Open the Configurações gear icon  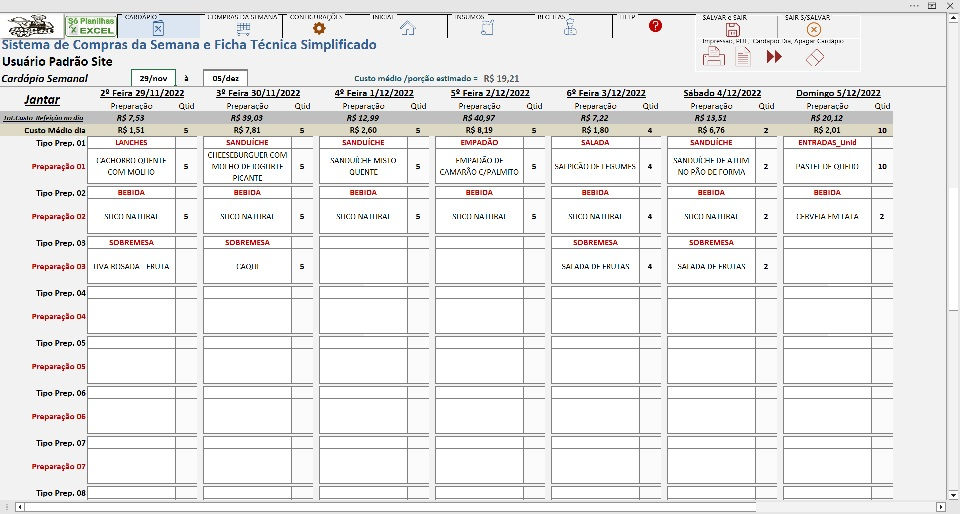[319, 28]
